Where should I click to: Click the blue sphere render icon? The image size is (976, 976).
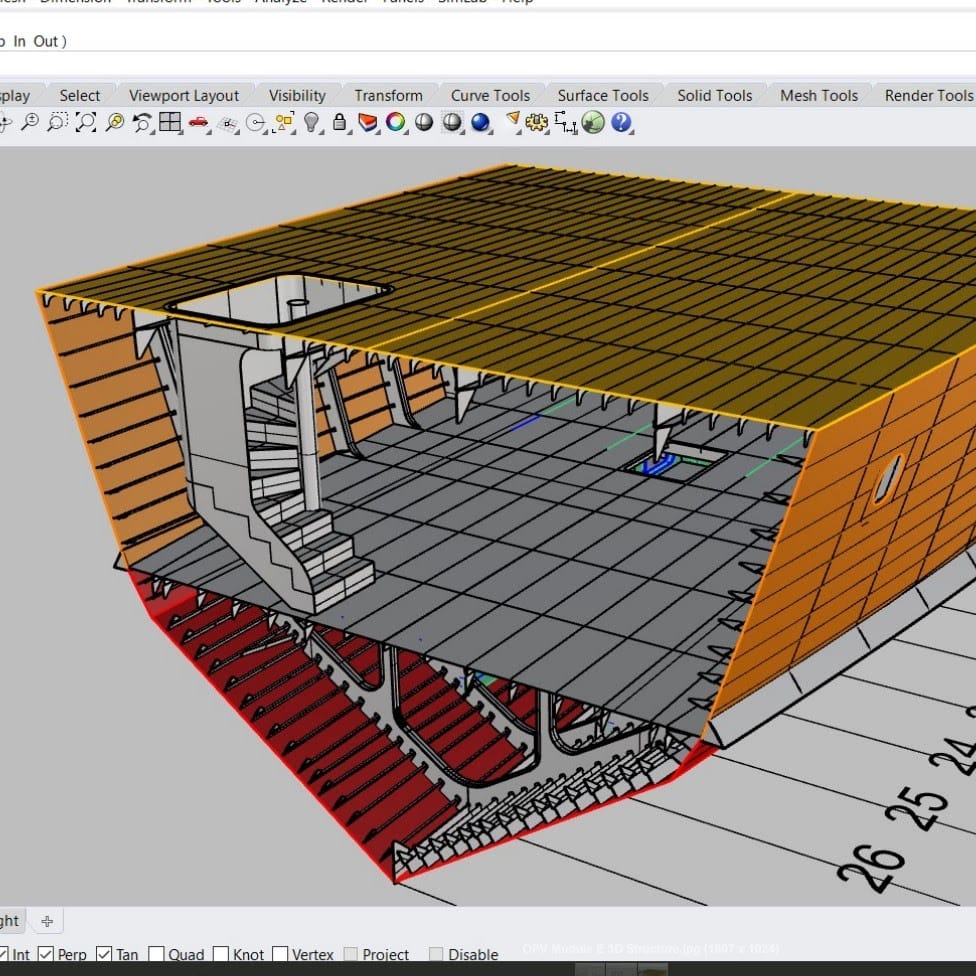click(481, 123)
